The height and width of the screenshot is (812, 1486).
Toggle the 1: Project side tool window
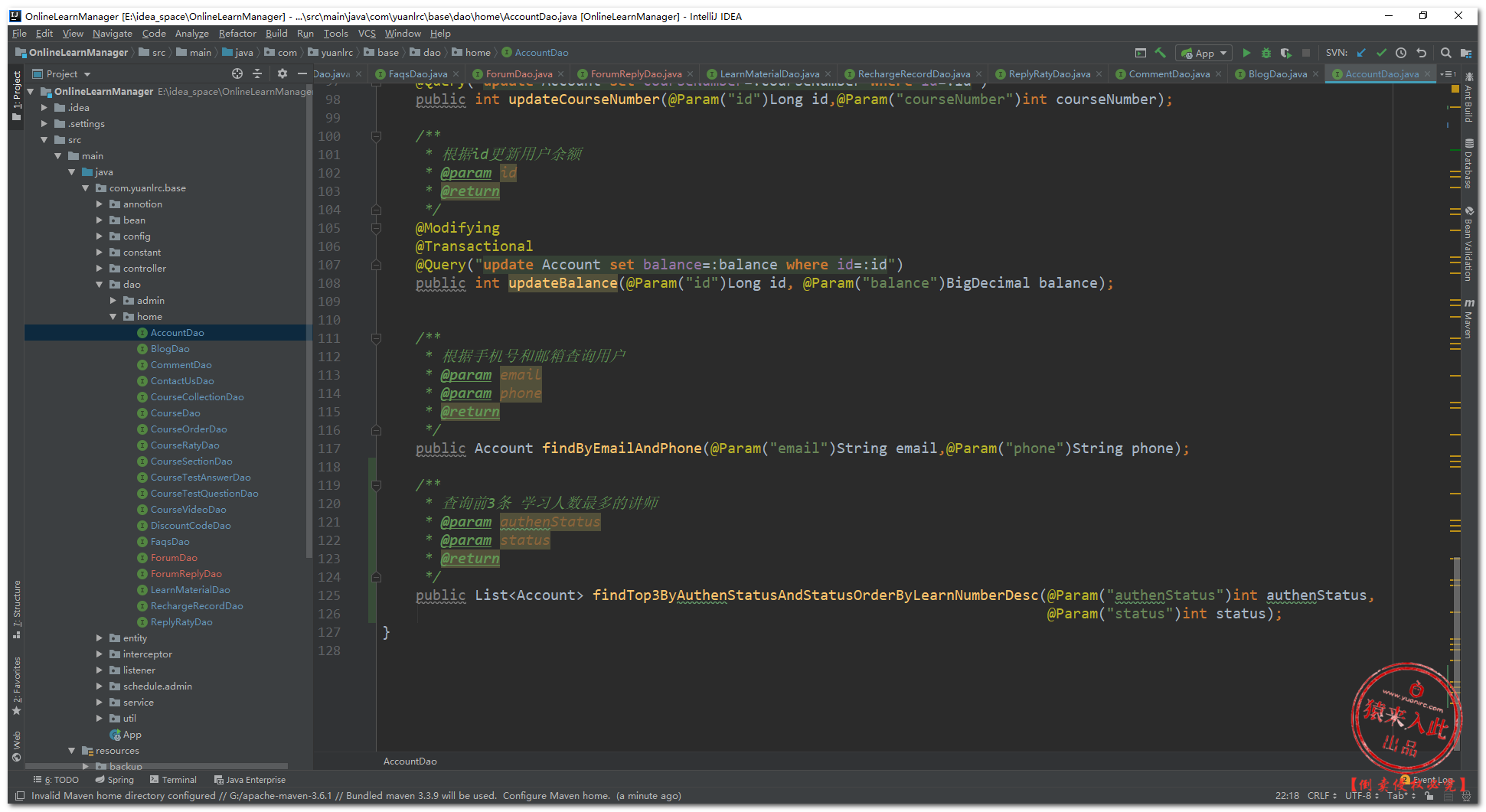(x=16, y=95)
